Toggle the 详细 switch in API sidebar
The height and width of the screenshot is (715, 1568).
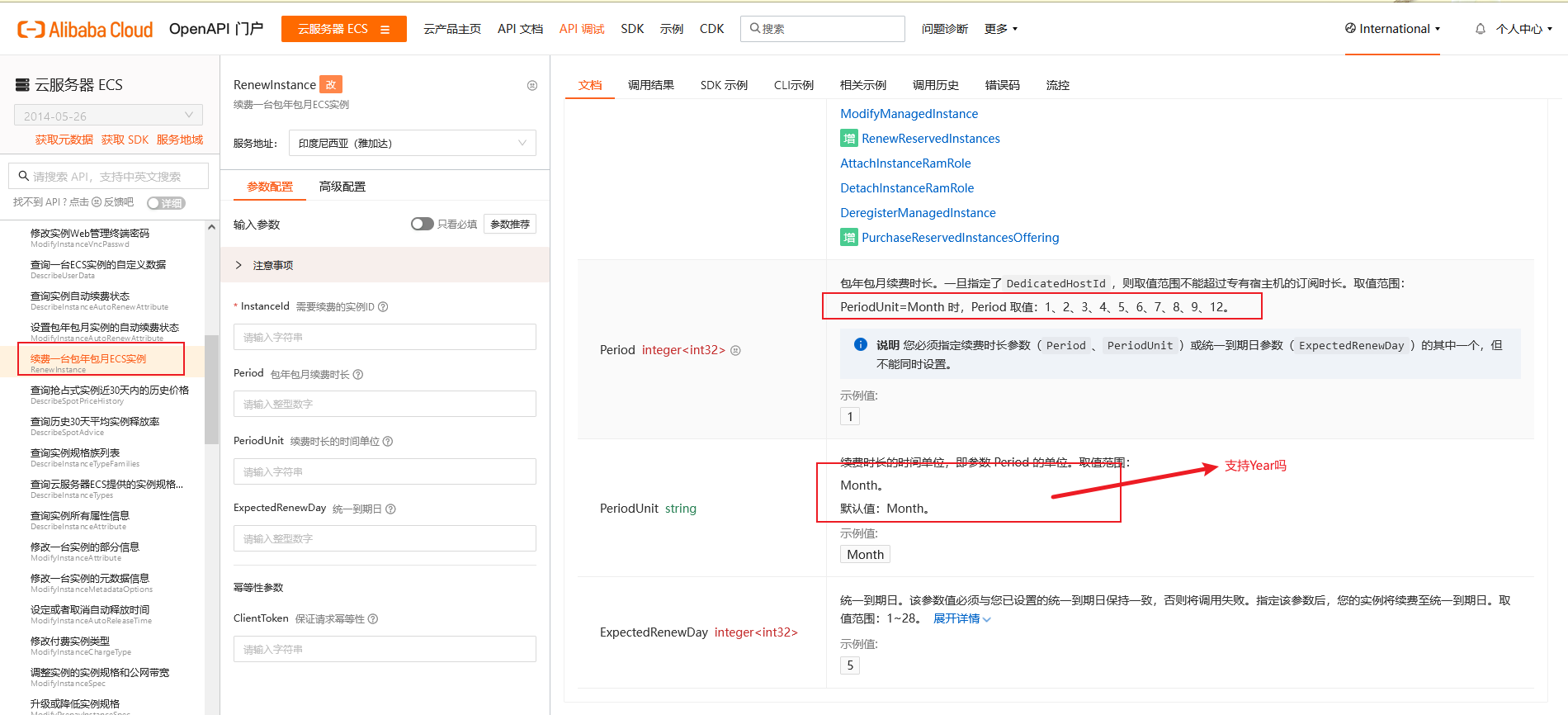[166, 203]
